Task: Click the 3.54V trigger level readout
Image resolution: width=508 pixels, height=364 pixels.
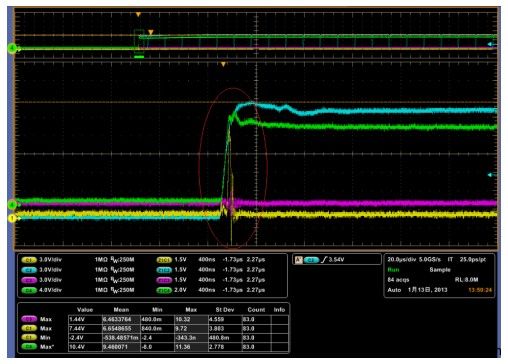Action: click(x=337, y=260)
